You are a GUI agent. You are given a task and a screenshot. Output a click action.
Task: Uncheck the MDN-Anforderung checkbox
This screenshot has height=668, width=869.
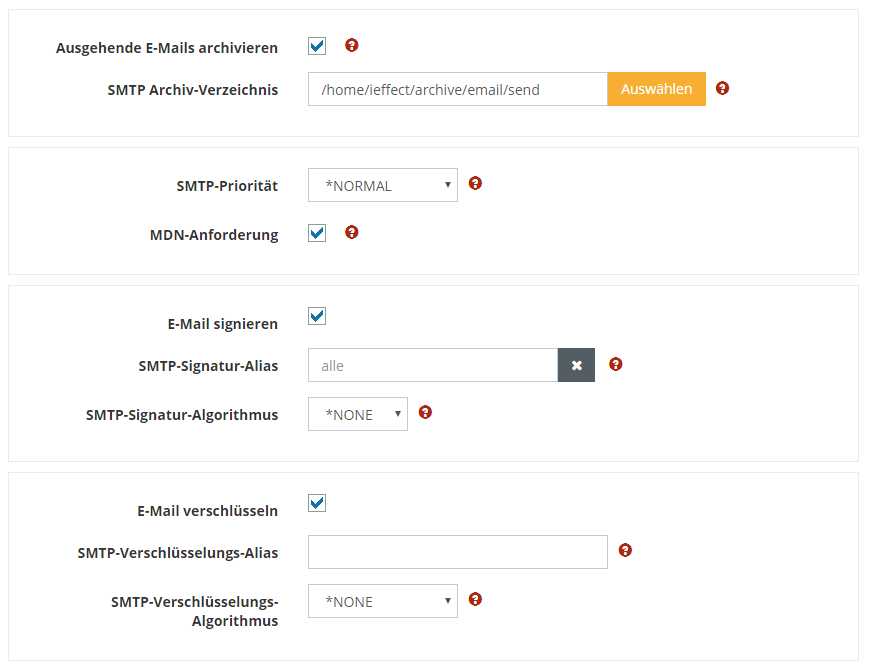[317, 233]
